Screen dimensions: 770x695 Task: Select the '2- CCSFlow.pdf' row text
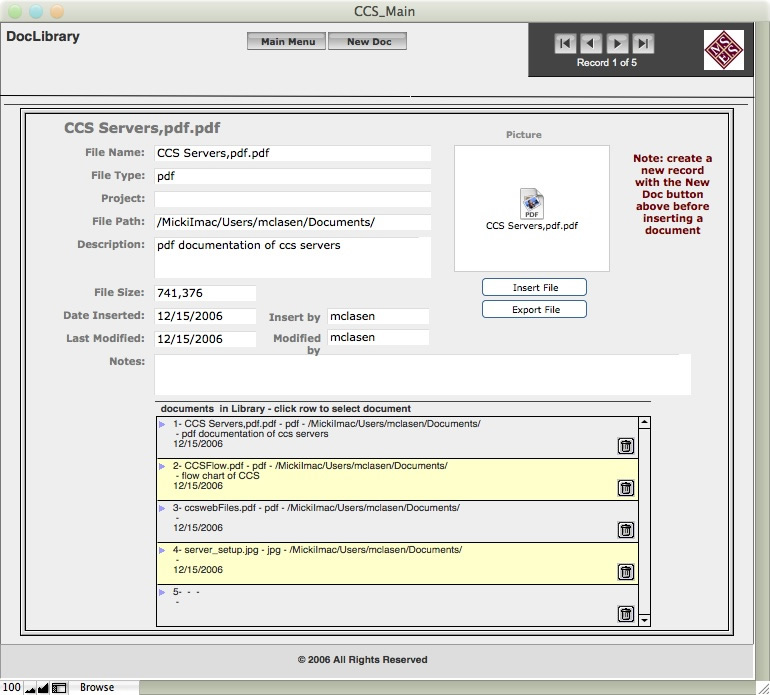310,466
